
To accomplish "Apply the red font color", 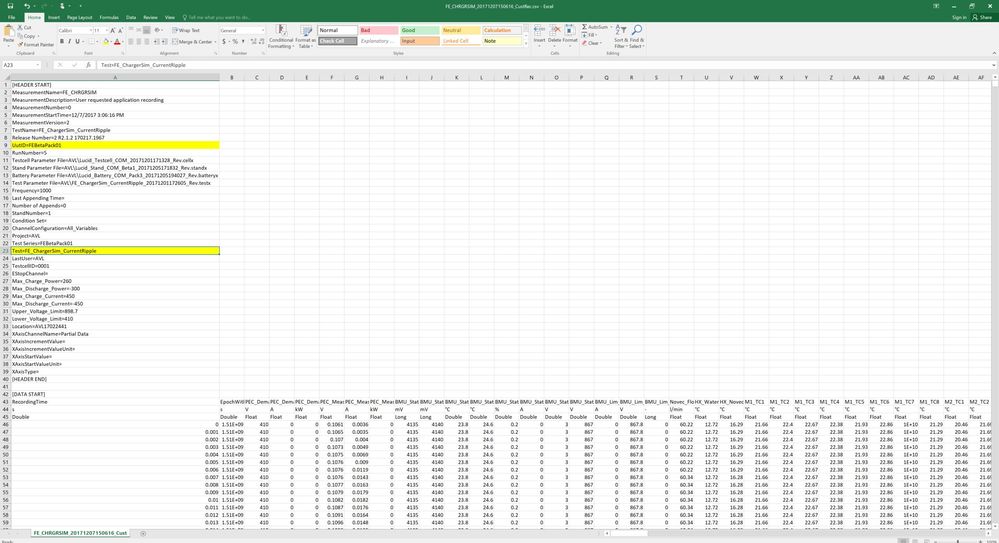I will pos(117,41).
